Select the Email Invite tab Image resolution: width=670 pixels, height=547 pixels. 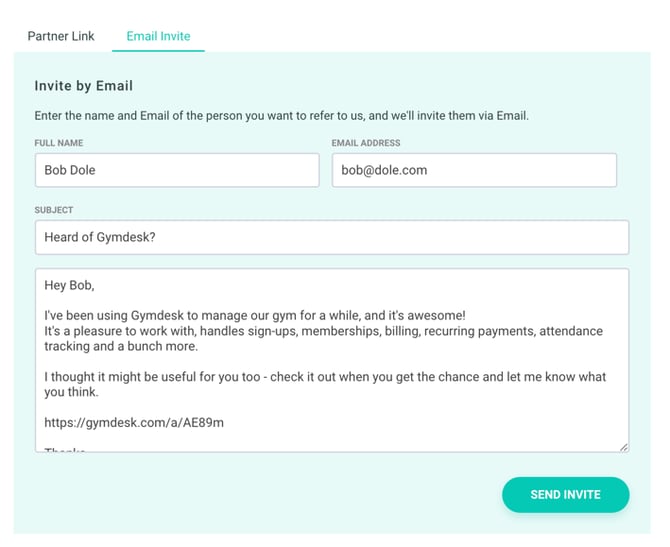coord(158,36)
